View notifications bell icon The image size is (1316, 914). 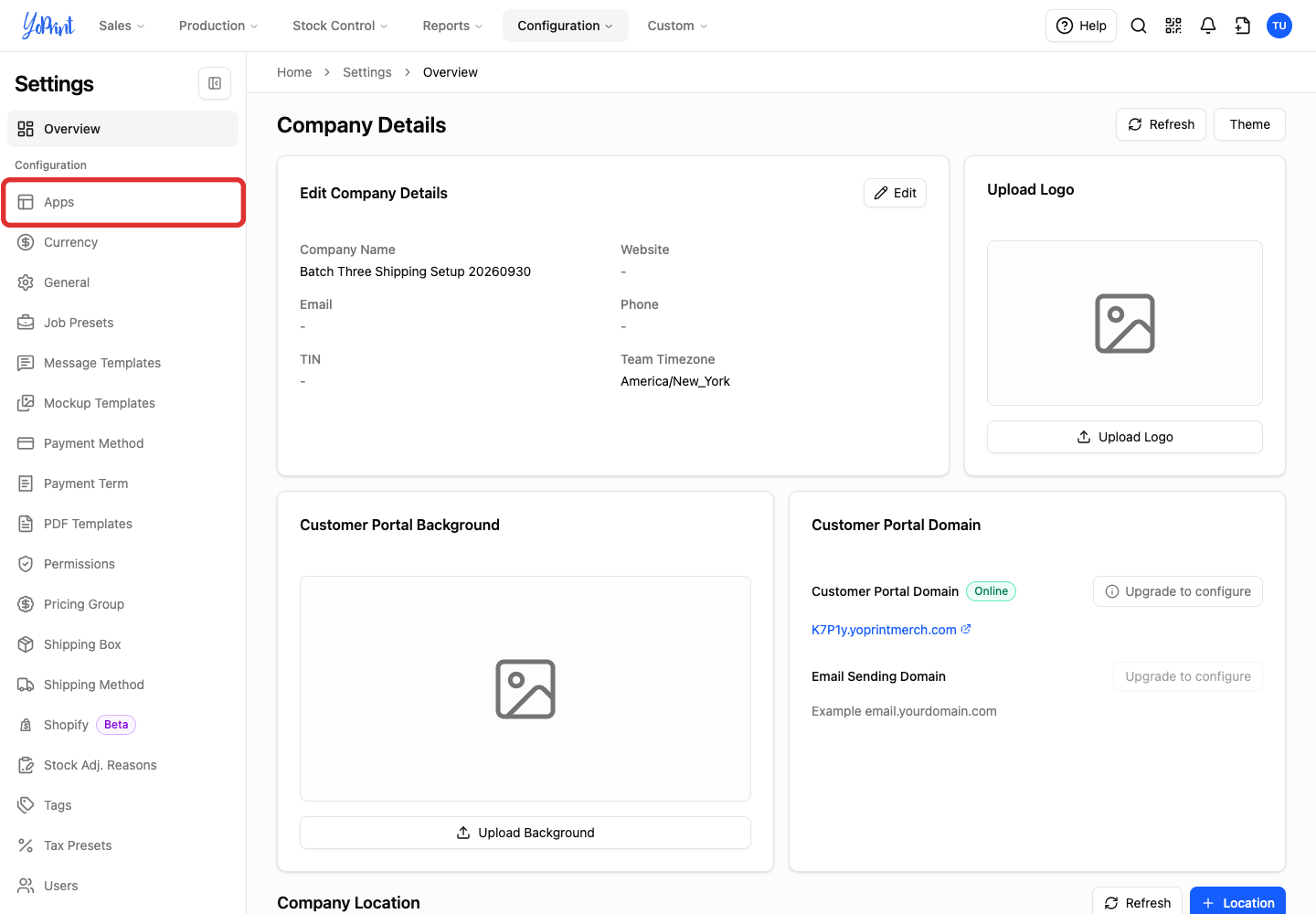[x=1208, y=26]
